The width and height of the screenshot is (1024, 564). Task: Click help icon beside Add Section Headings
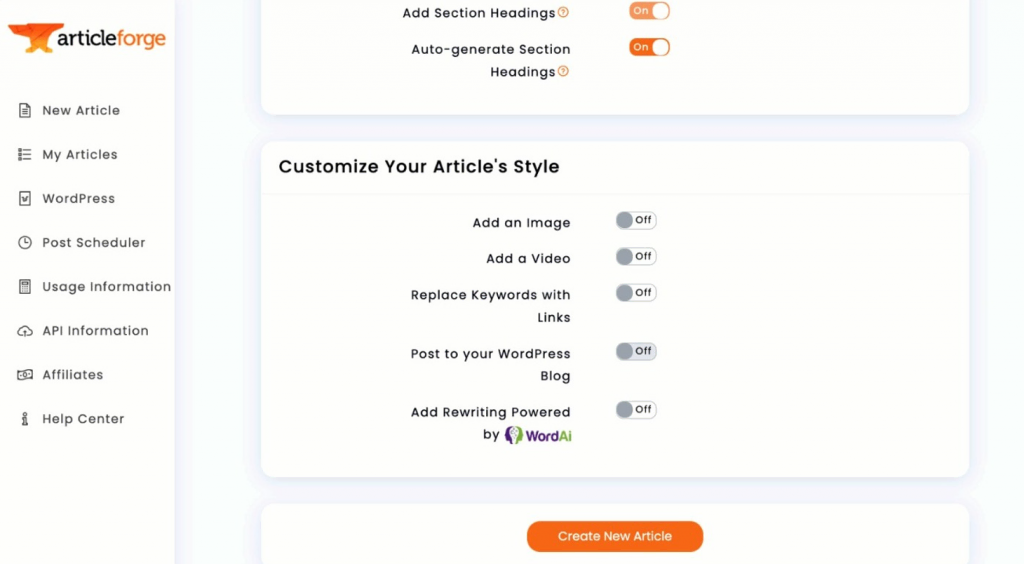(563, 13)
